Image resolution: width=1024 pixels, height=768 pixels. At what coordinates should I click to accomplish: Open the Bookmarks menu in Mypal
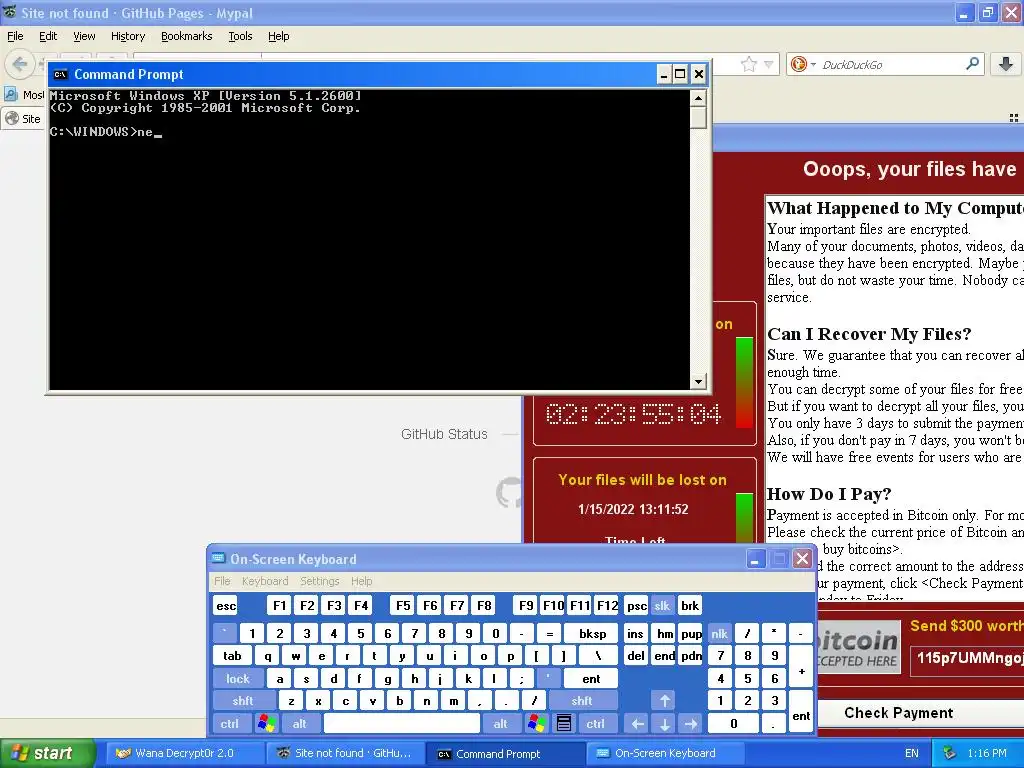(186, 36)
